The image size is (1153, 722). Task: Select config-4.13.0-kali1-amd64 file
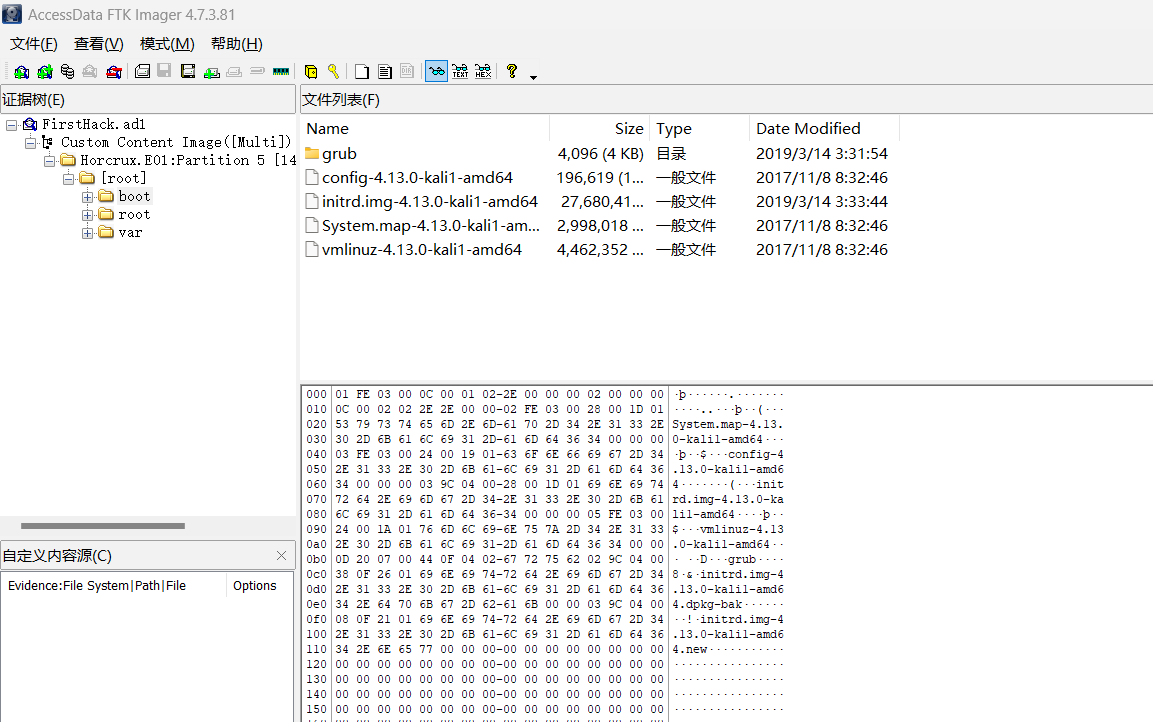click(x=417, y=178)
